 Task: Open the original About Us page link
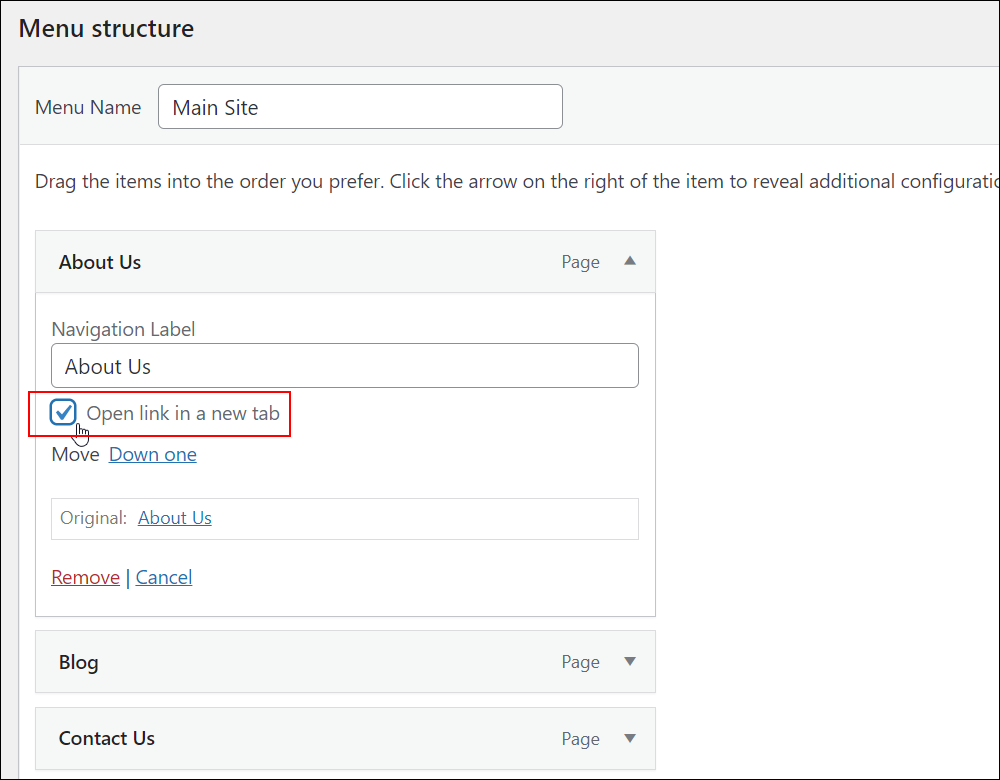pyautogui.click(x=175, y=518)
